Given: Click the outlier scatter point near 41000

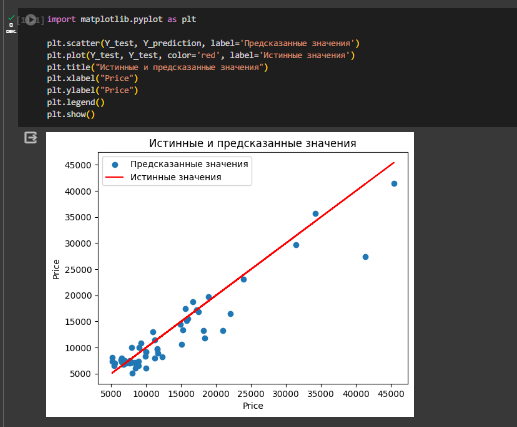Looking at the screenshot, I should 365,257.
